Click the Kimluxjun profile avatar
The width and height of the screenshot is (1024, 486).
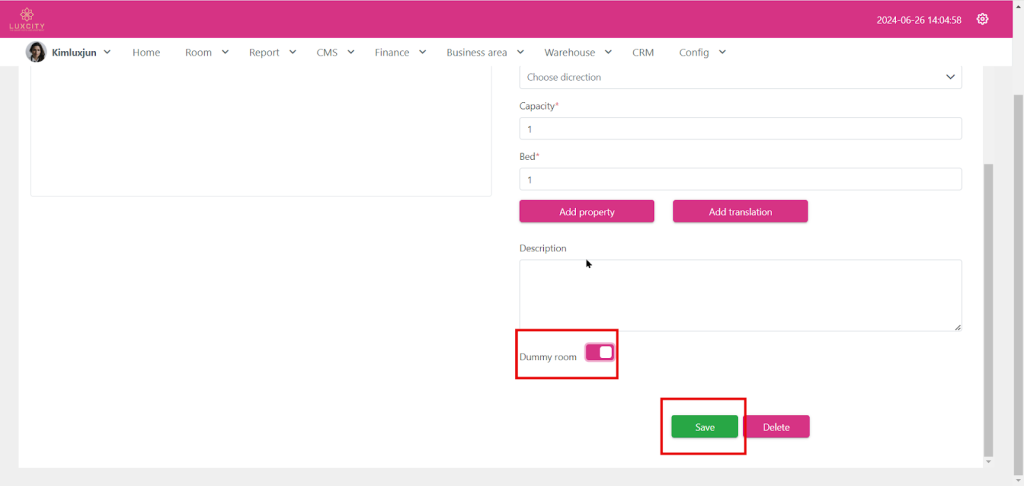pyautogui.click(x=36, y=52)
